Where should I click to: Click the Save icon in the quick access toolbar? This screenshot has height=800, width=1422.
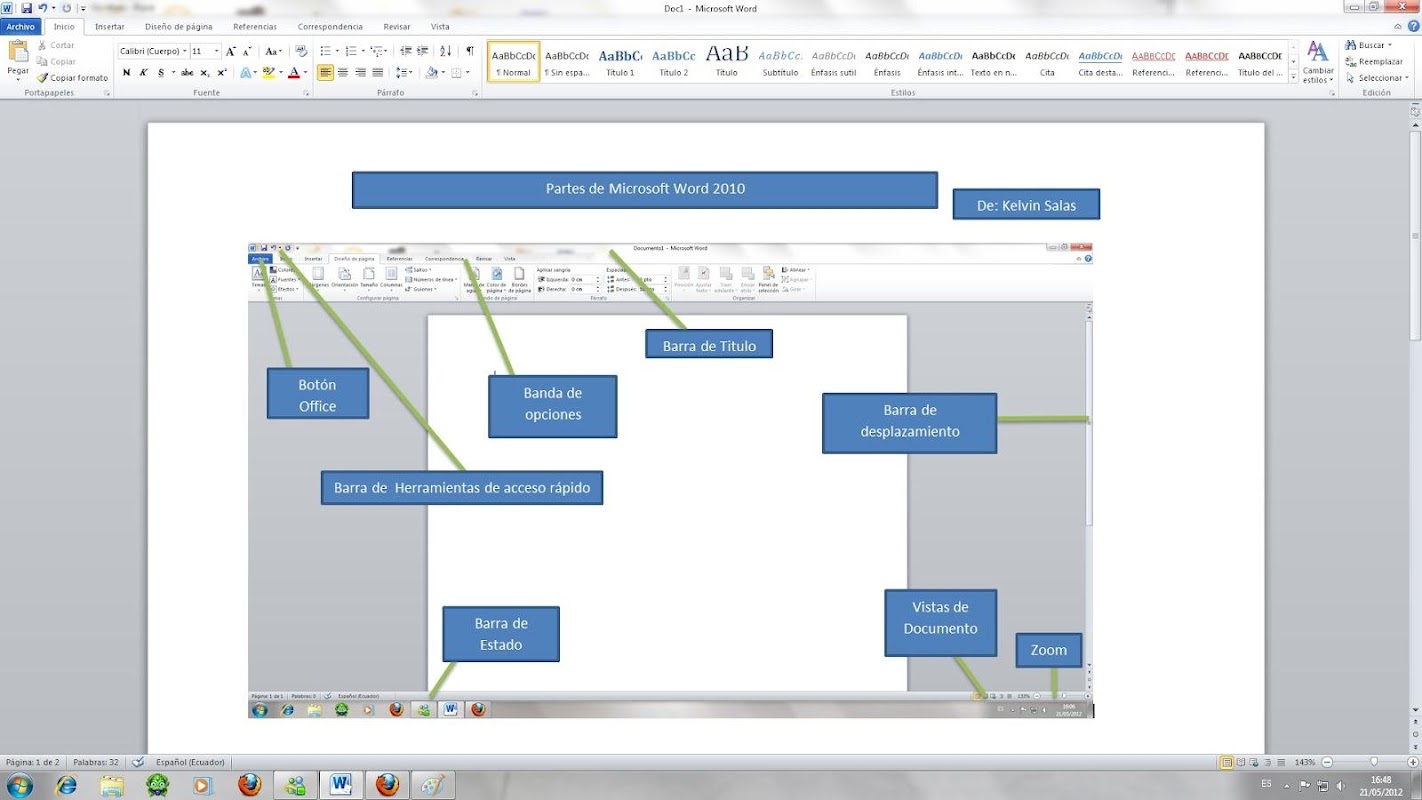(26, 8)
